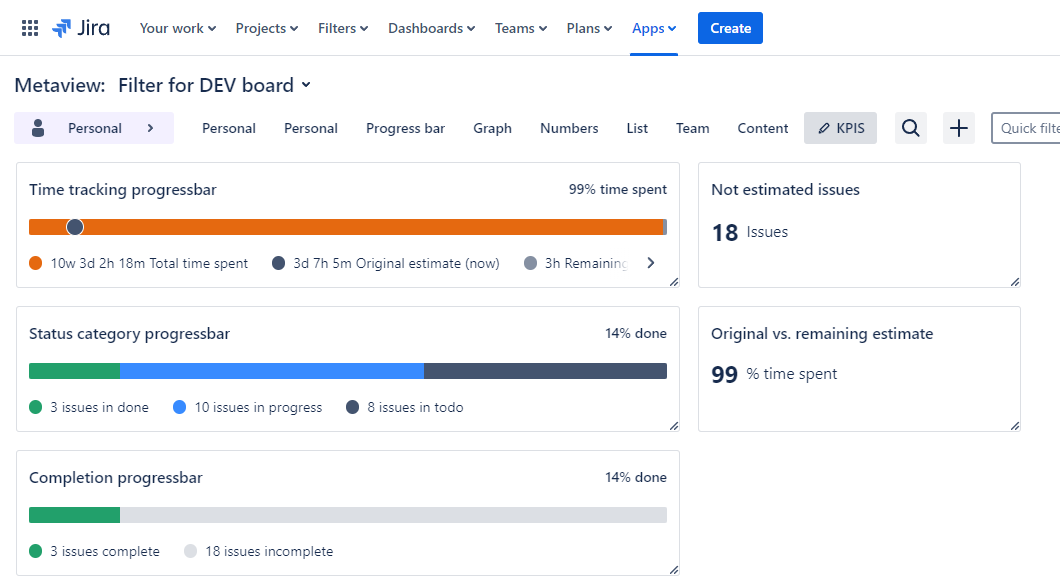
Task: Select the Numbers tab
Action: (x=569, y=128)
